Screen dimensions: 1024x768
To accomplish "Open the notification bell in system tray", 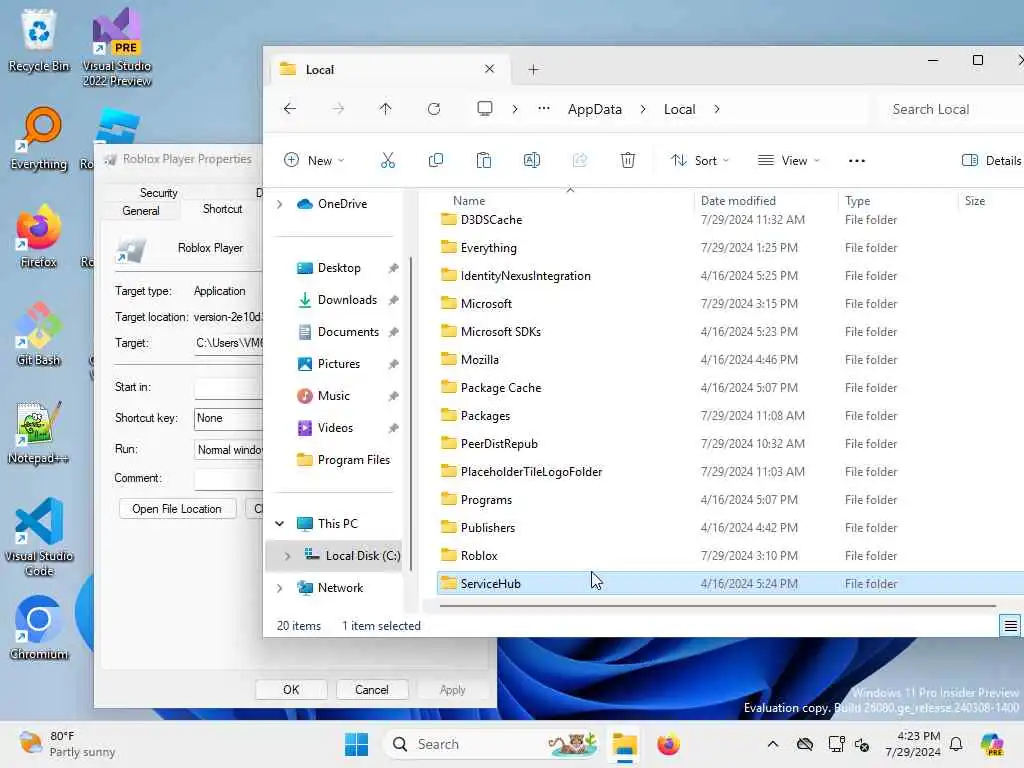I will click(x=956, y=744).
